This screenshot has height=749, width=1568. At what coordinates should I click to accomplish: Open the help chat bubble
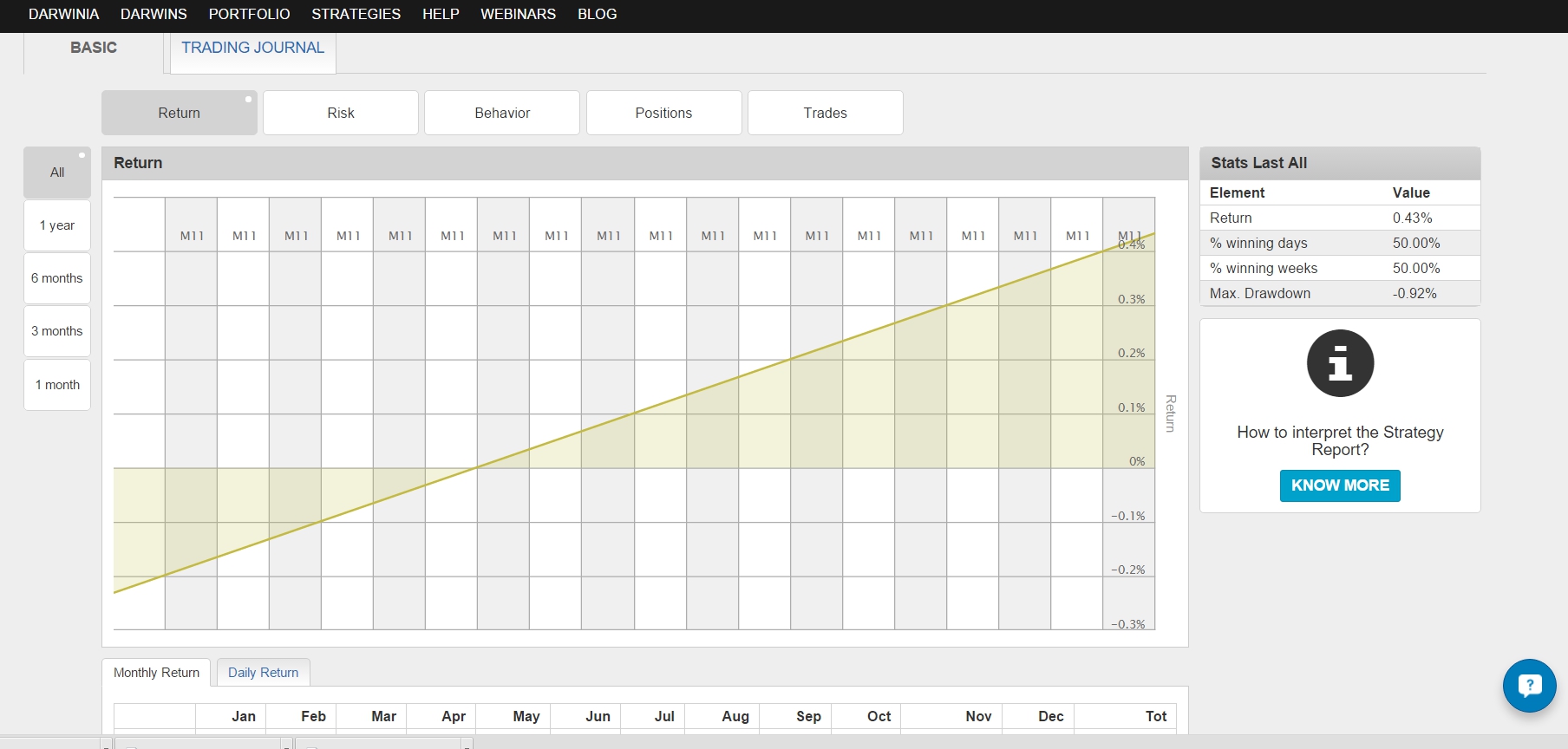point(1530,686)
